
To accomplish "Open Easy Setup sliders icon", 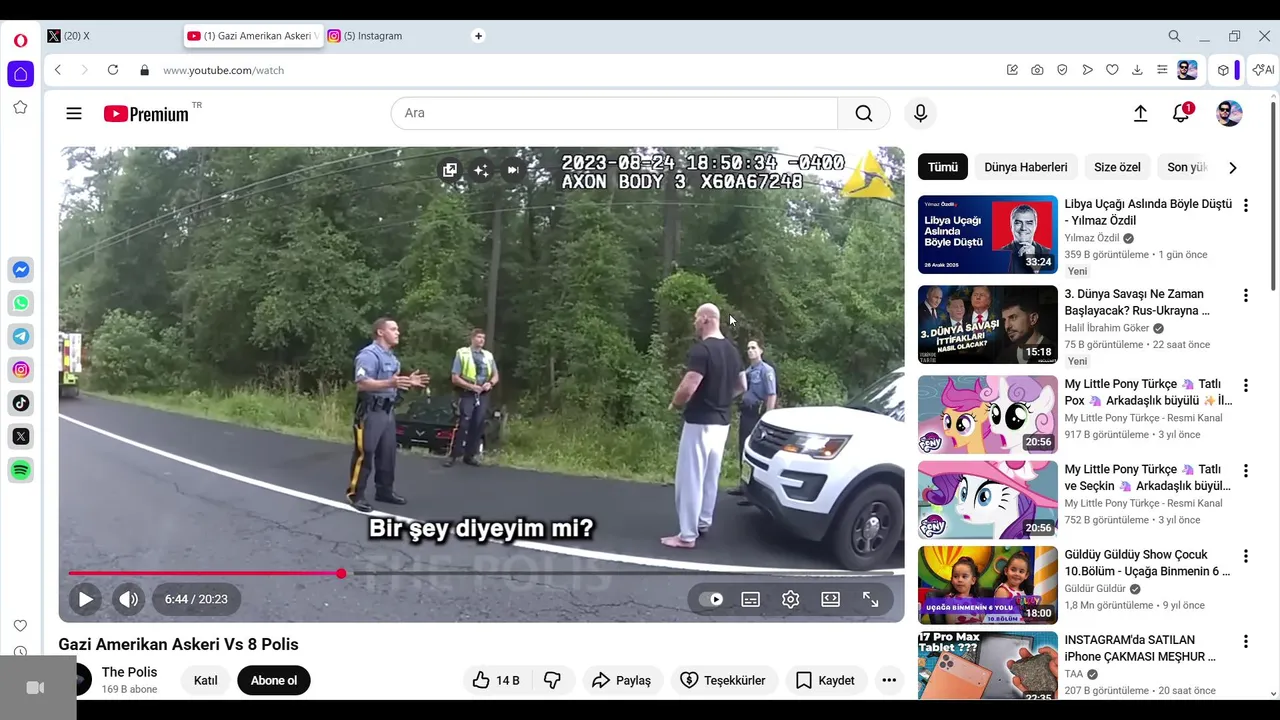I will (1162, 70).
